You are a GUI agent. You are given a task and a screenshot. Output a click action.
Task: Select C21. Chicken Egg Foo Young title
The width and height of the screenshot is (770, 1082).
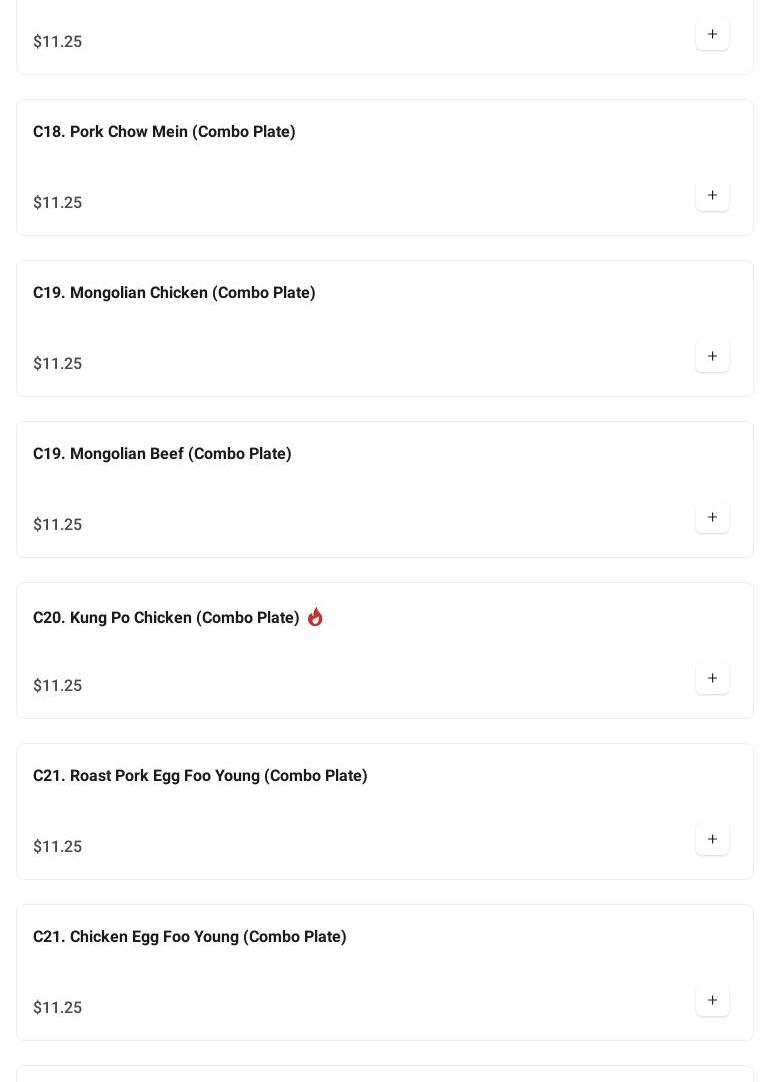tap(190, 937)
